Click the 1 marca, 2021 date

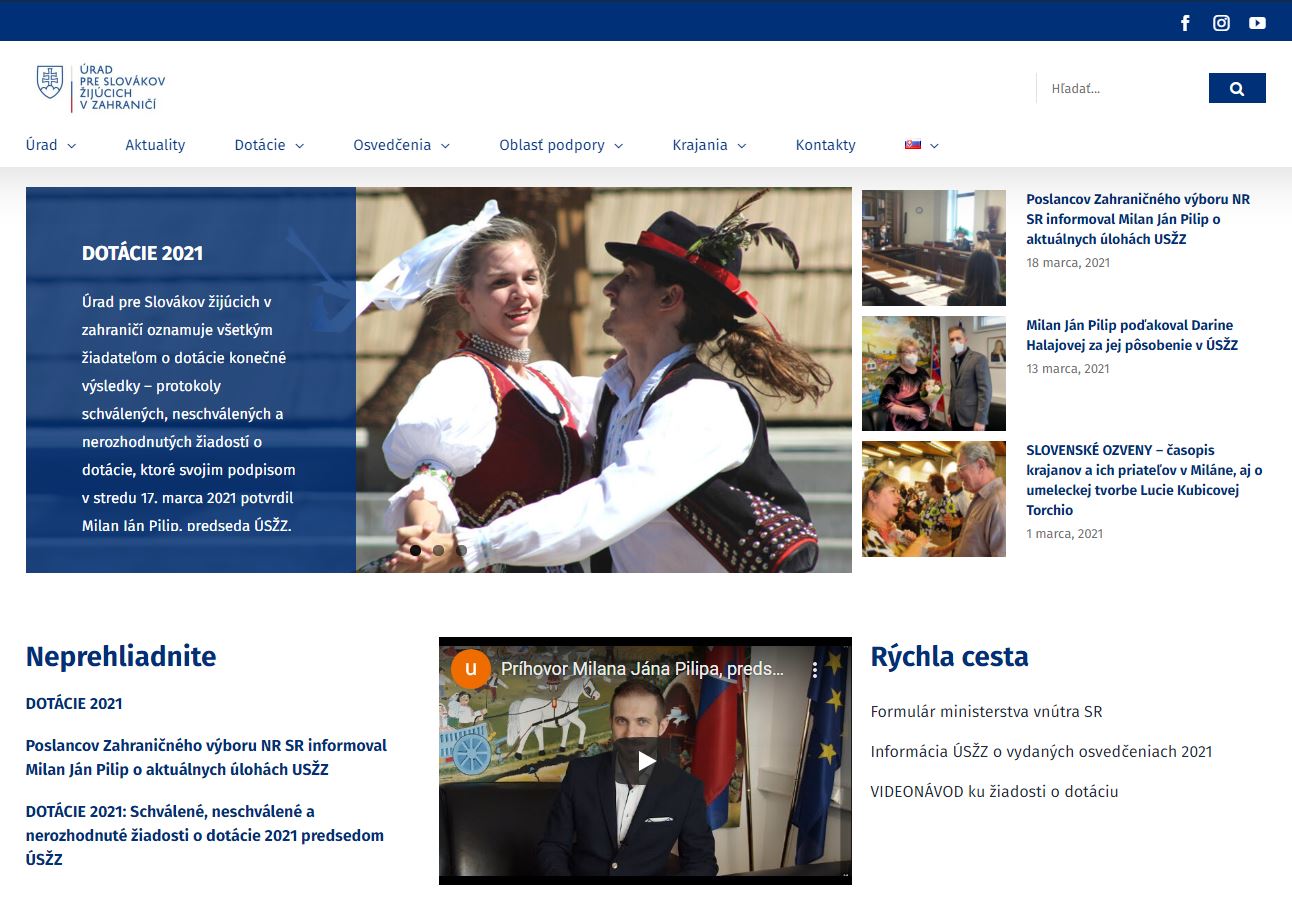tap(1064, 534)
